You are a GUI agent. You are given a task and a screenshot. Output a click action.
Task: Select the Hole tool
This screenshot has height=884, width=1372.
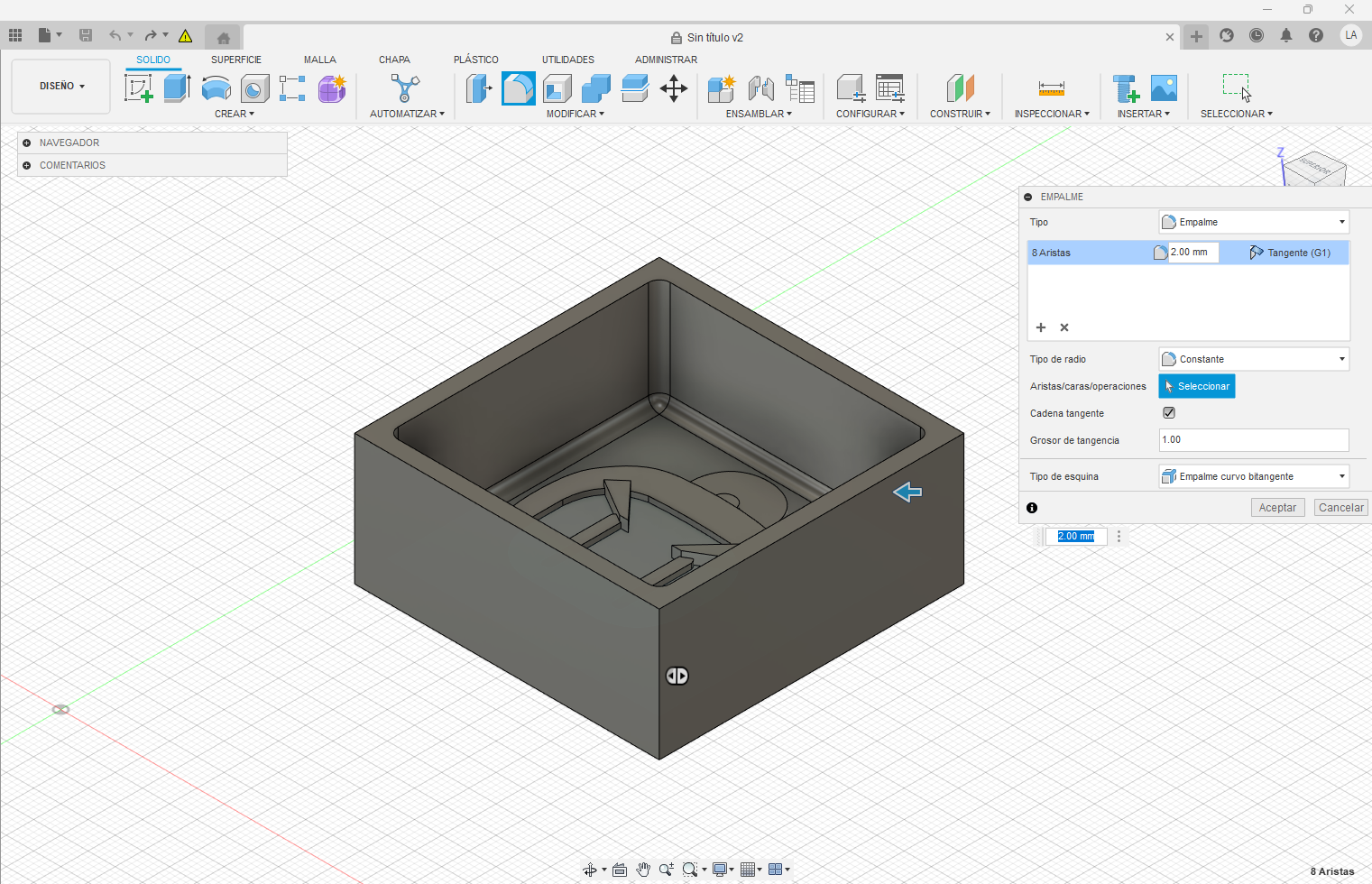254,88
